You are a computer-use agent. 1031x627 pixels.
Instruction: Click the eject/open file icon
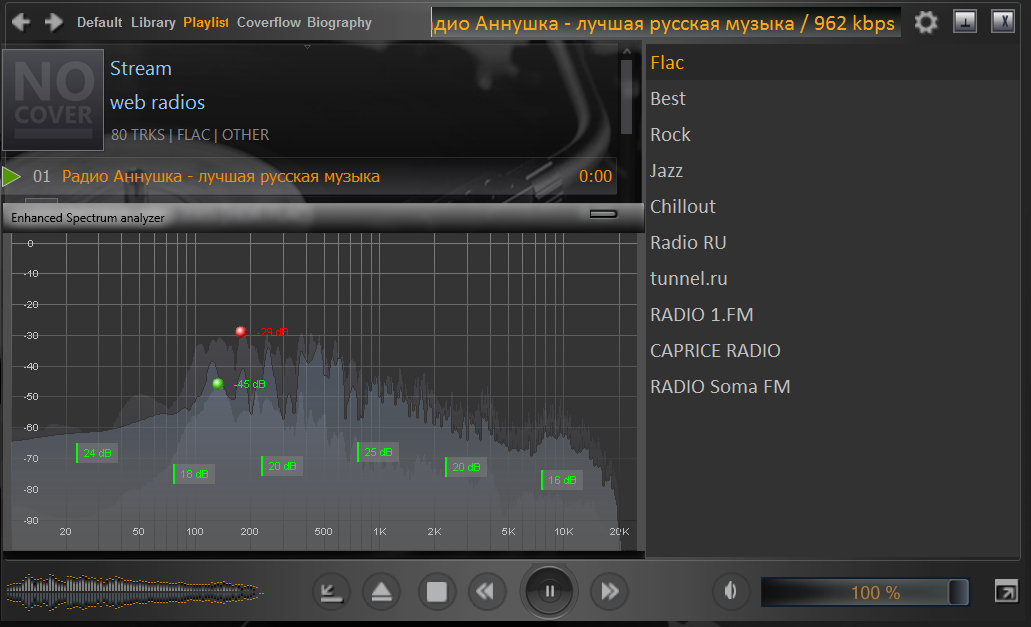pyautogui.click(x=381, y=592)
